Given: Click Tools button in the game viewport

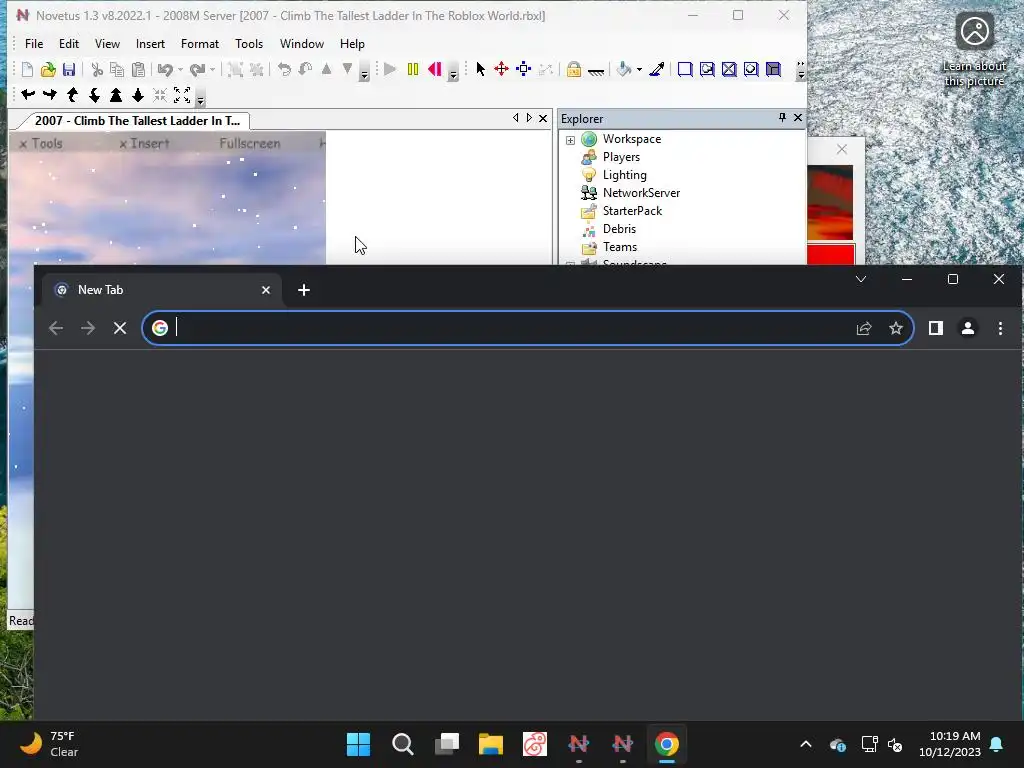Looking at the screenshot, I should click(x=40, y=144).
